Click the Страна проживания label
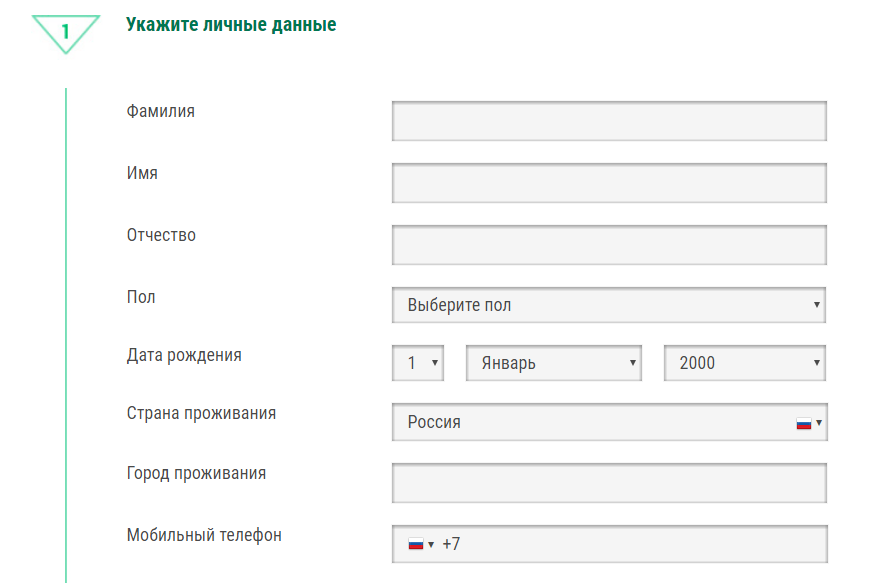This screenshot has height=583, width=873. 201,413
